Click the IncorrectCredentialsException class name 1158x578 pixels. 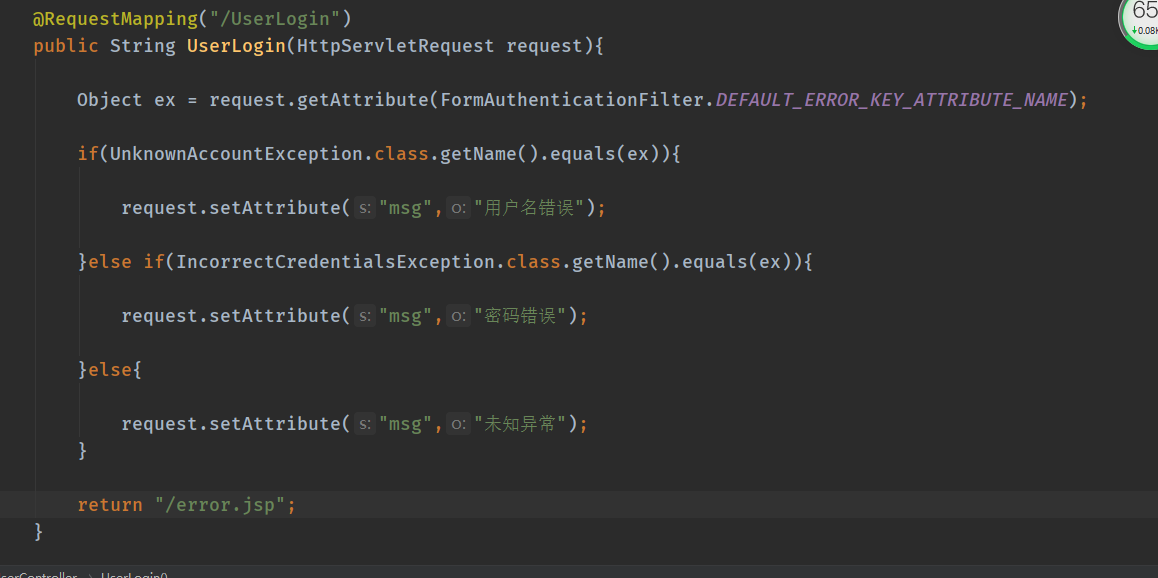(335, 262)
